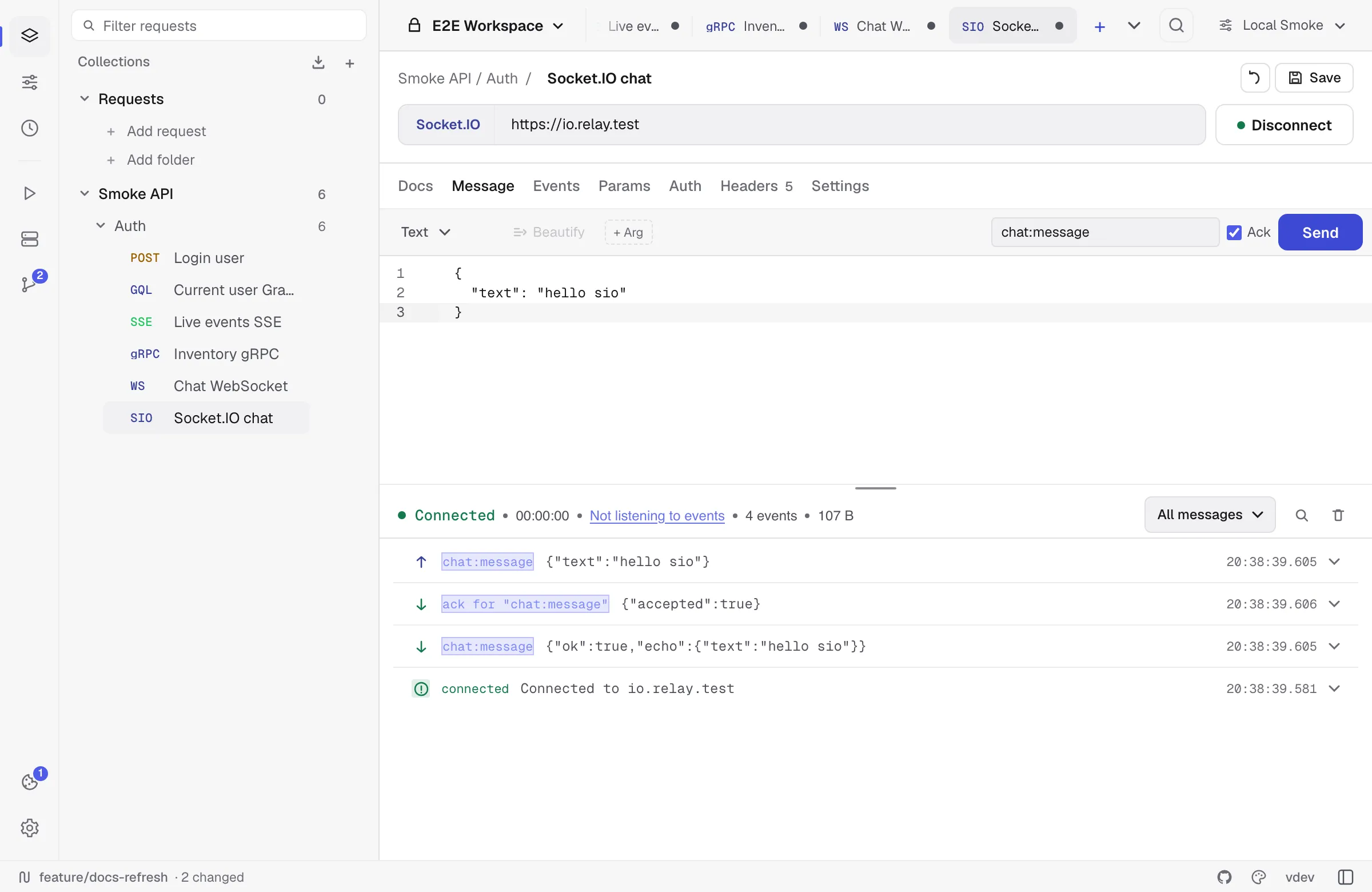Open the git branch icon with badge 2

29,284
